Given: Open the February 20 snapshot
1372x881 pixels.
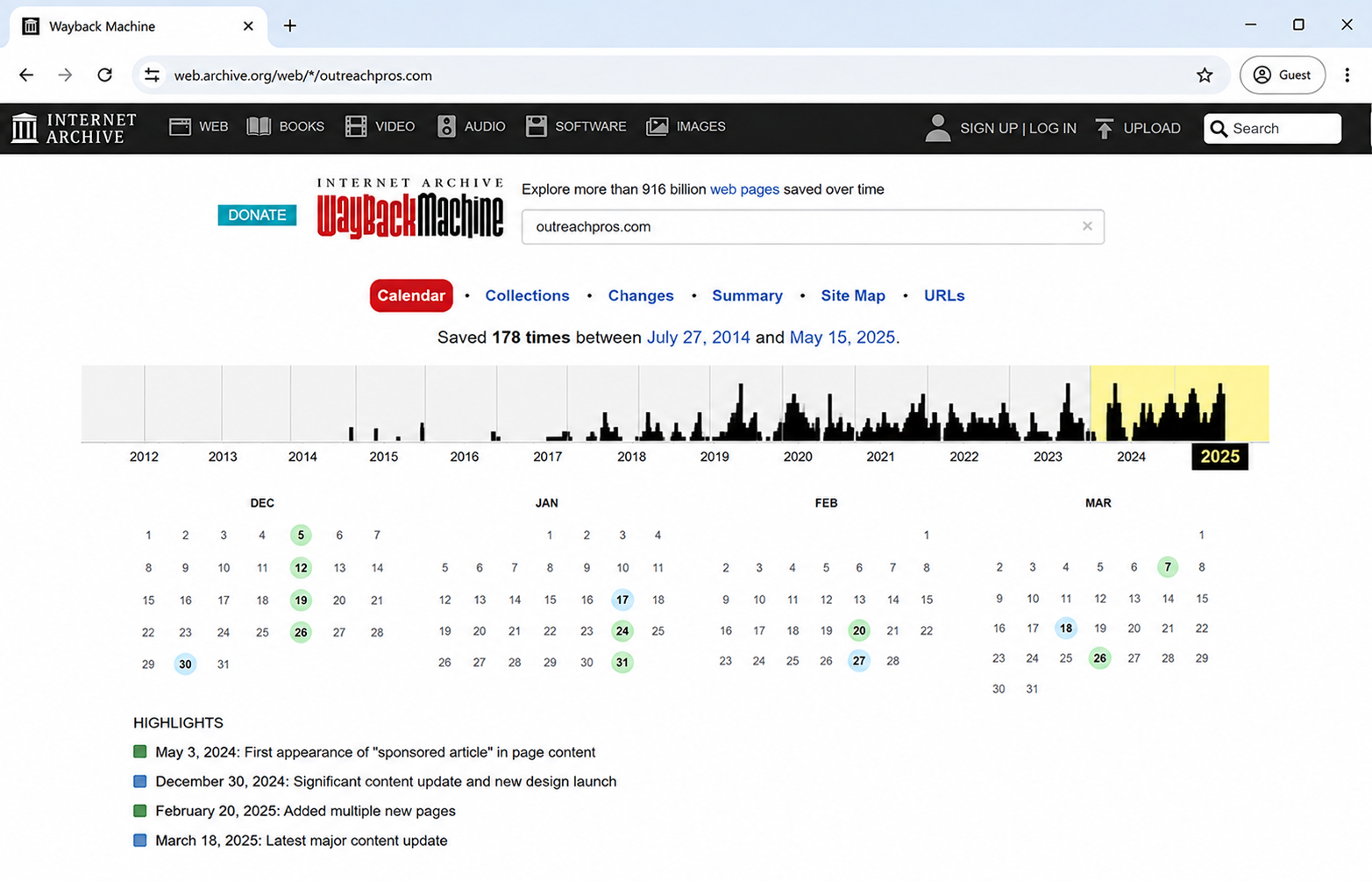Looking at the screenshot, I should click(x=859, y=630).
